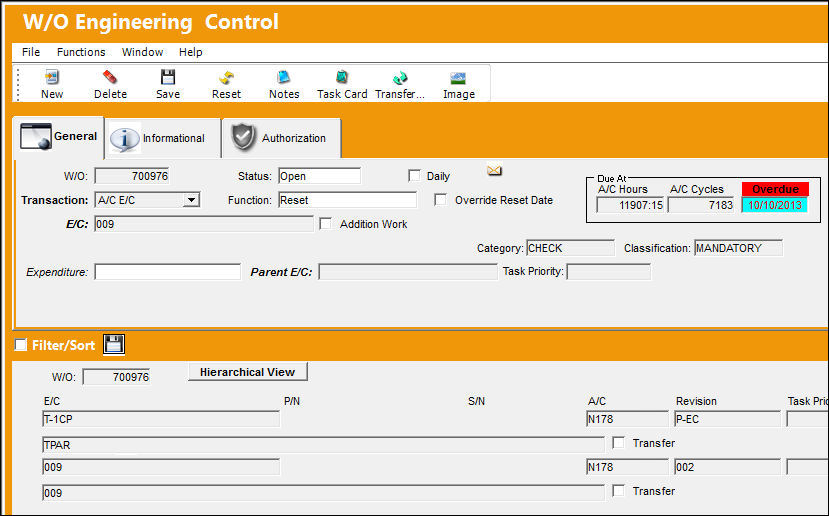The image size is (829, 516).
Task: Open the Help menu
Action: [x=190, y=52]
